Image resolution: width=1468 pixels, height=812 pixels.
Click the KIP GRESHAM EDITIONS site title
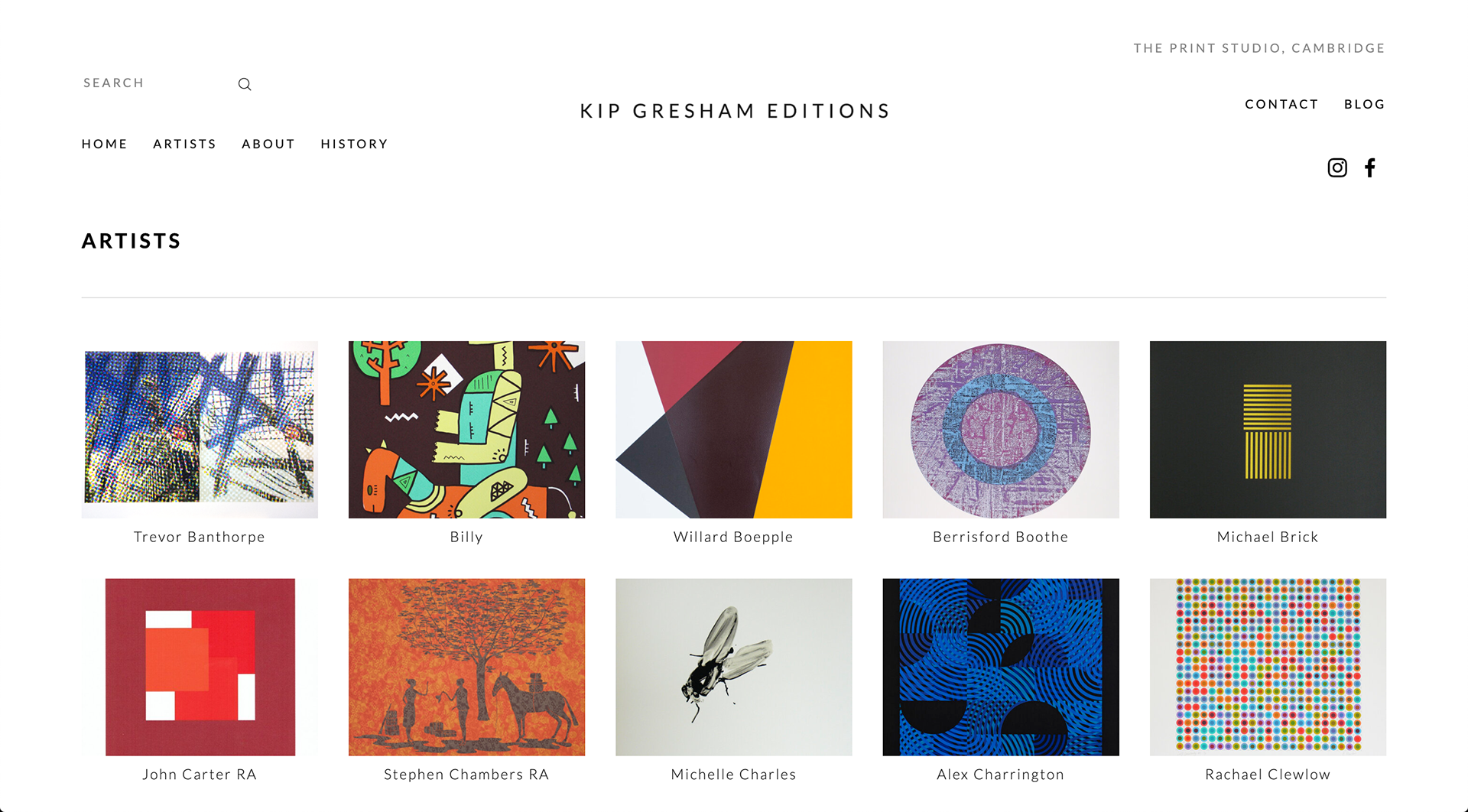pyautogui.click(x=734, y=110)
